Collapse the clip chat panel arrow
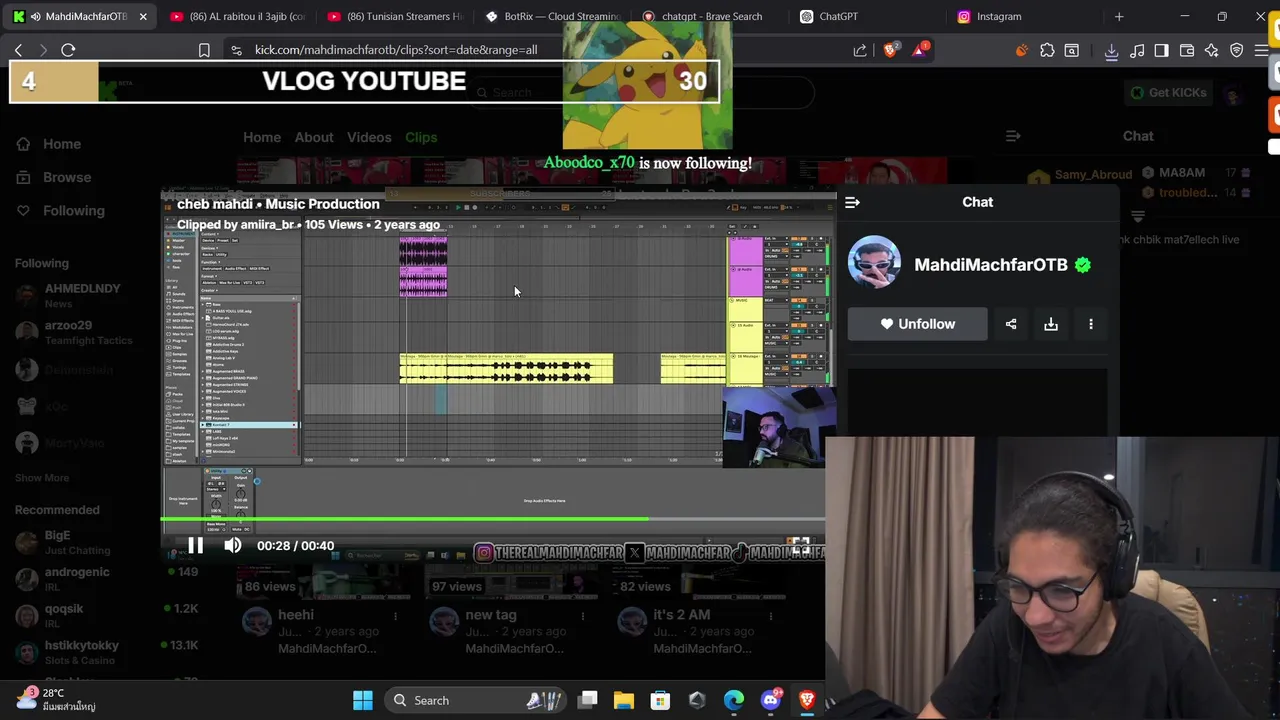Viewport: 1280px width, 720px height. pos(852,202)
